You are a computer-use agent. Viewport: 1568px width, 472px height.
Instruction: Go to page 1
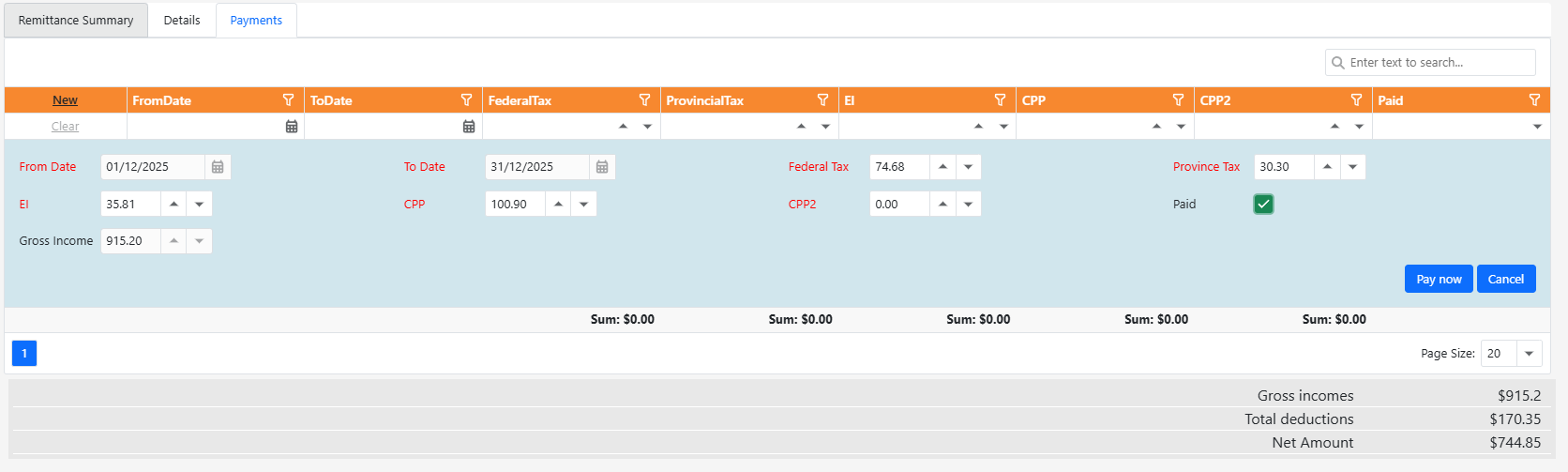24,353
